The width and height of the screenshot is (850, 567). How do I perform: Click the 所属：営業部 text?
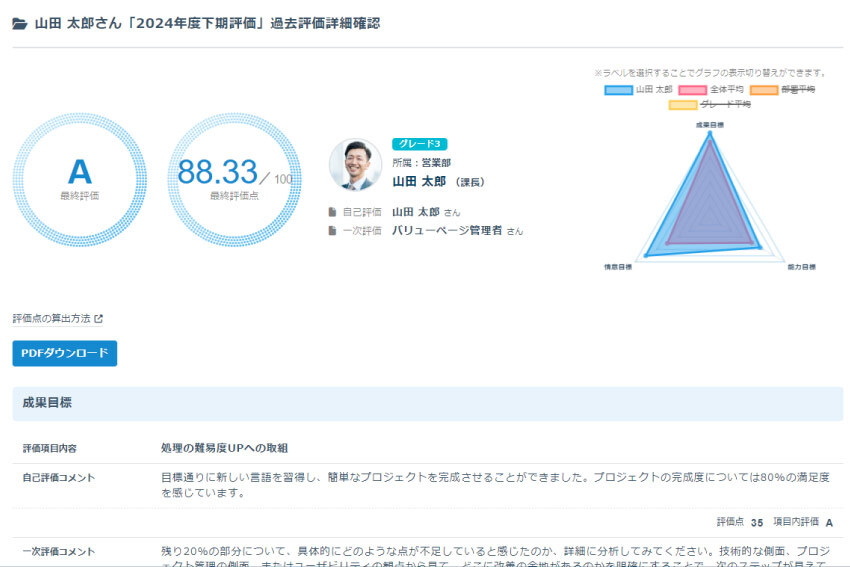tap(422, 163)
